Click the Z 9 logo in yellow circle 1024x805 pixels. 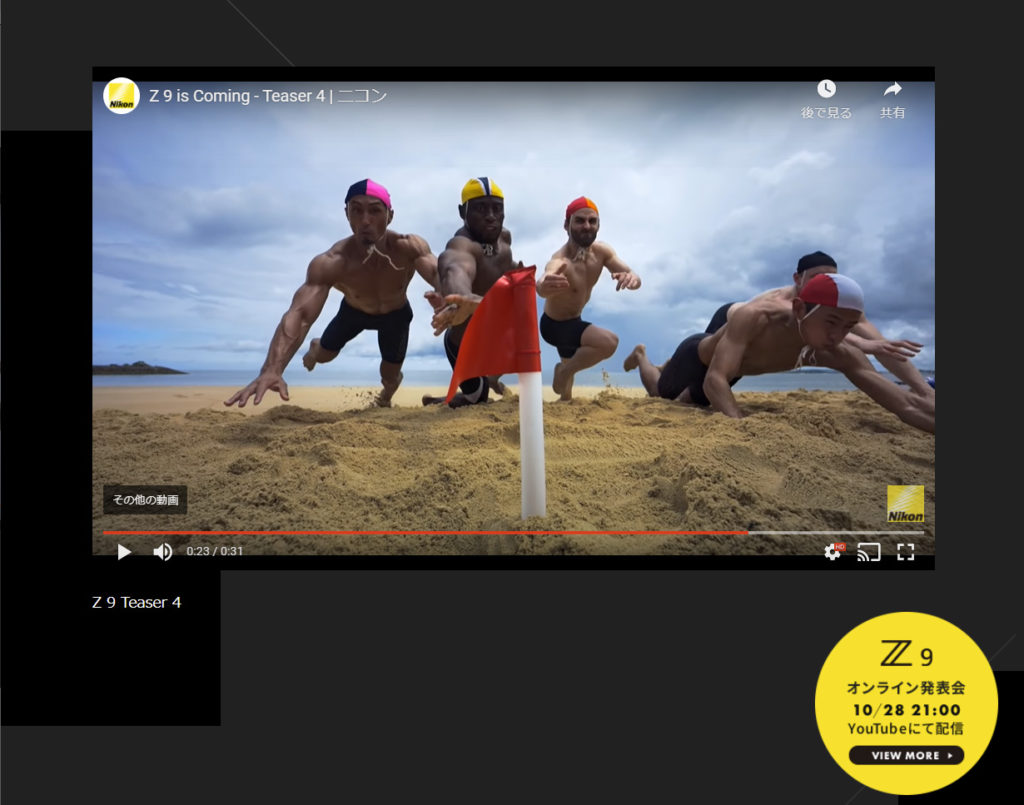pos(906,655)
